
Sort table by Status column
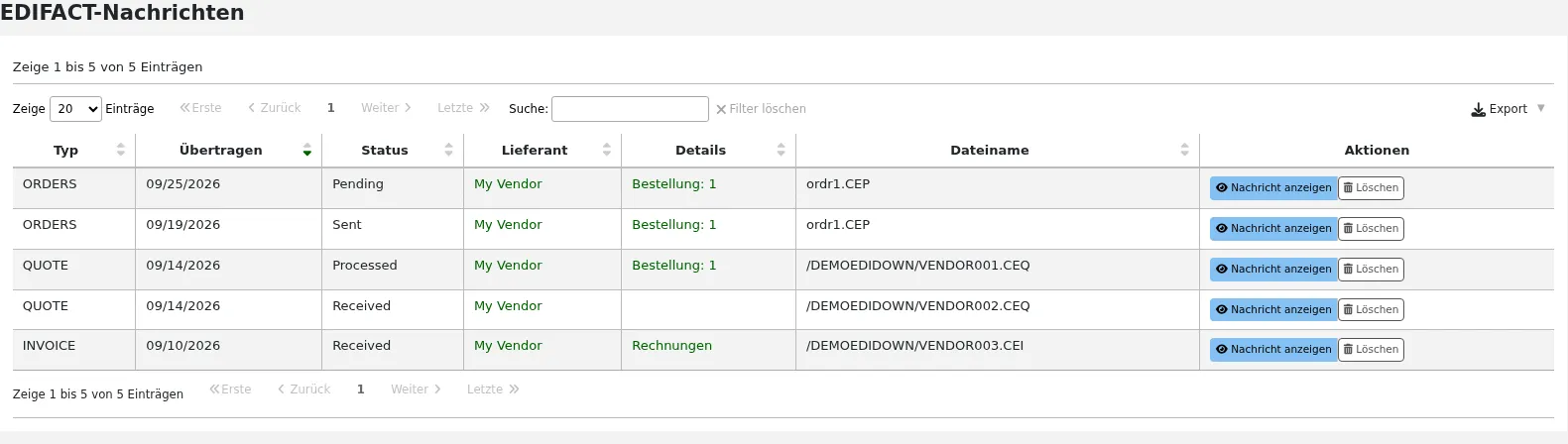pos(393,150)
